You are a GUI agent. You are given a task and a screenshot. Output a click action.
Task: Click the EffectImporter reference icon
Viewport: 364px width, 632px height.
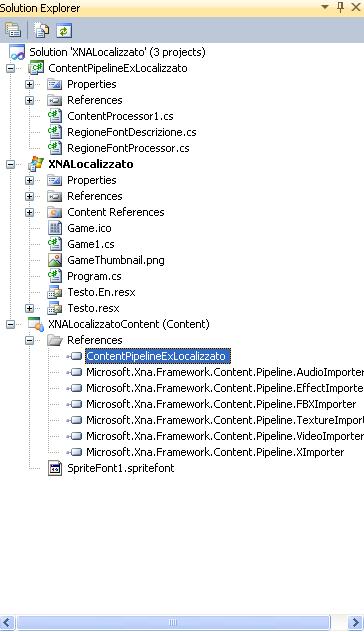click(75, 388)
